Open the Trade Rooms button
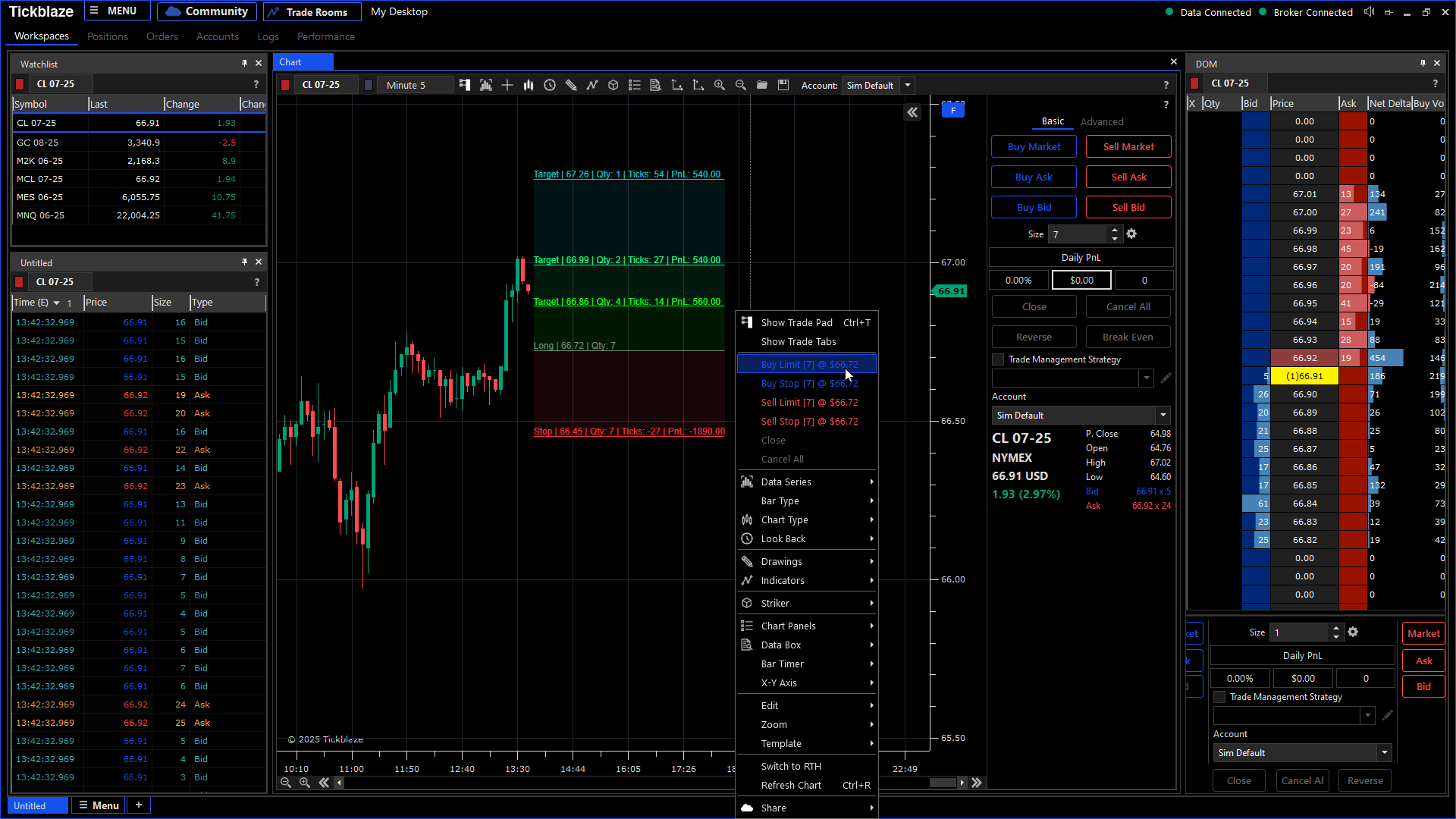The height and width of the screenshot is (819, 1456). (312, 11)
